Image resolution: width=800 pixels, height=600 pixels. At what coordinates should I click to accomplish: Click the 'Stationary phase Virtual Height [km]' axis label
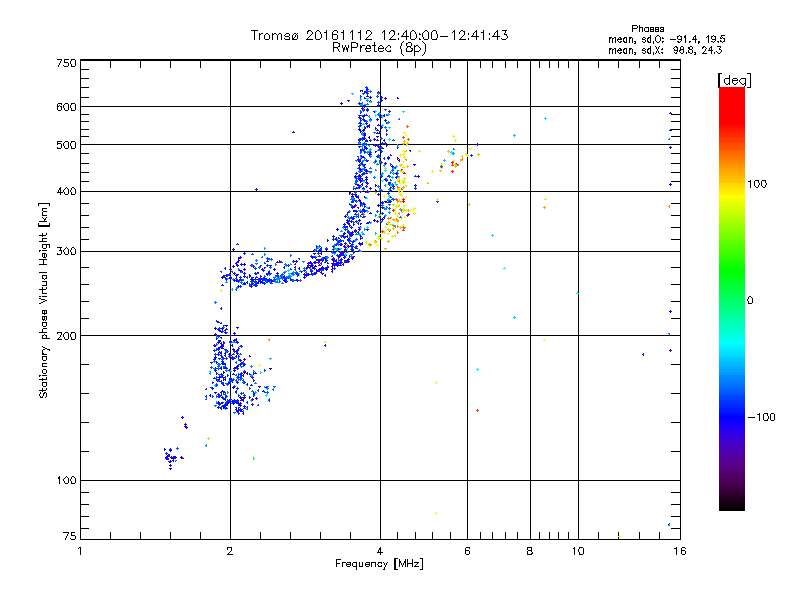point(44,300)
